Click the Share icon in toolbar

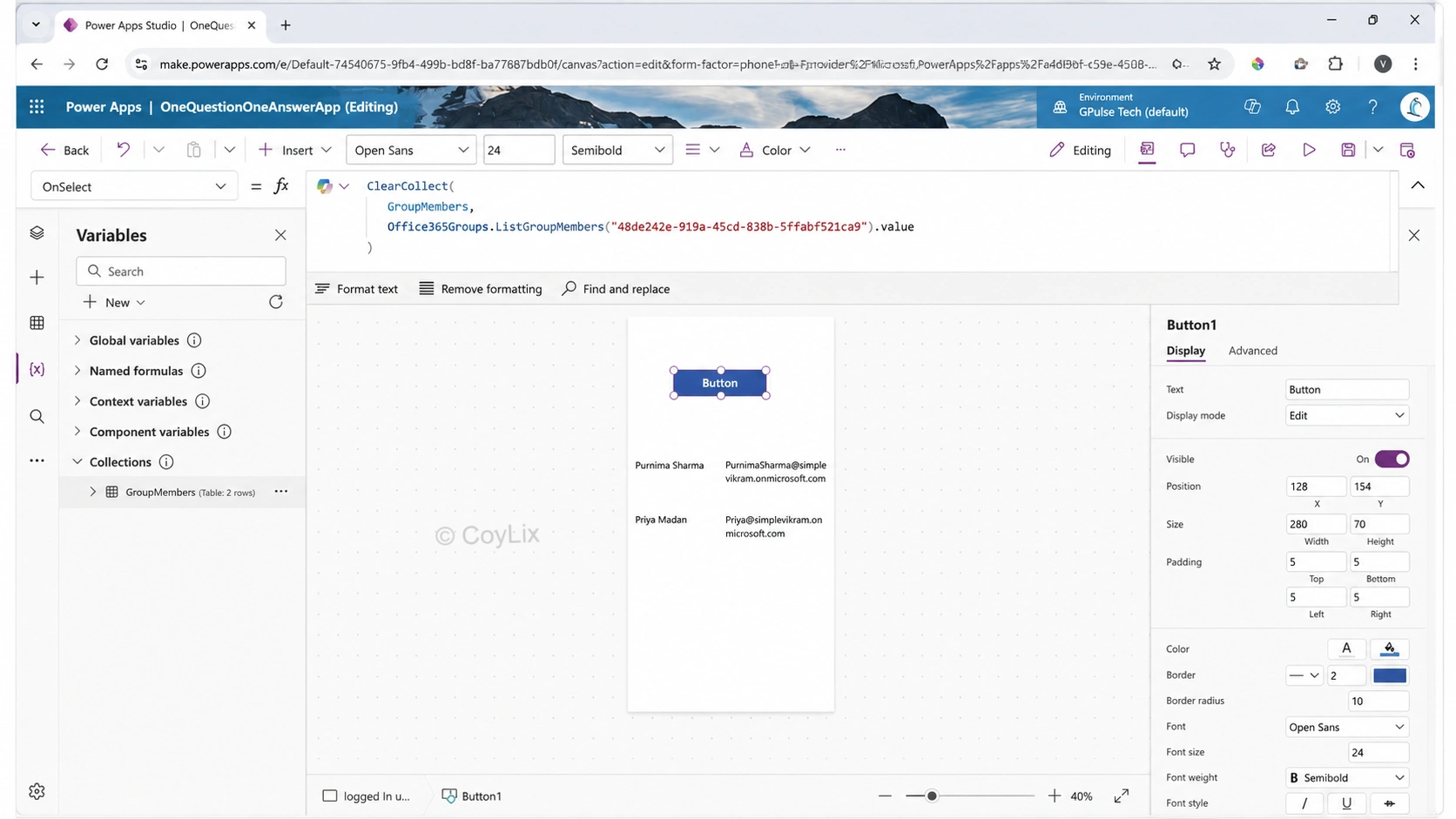click(1268, 150)
